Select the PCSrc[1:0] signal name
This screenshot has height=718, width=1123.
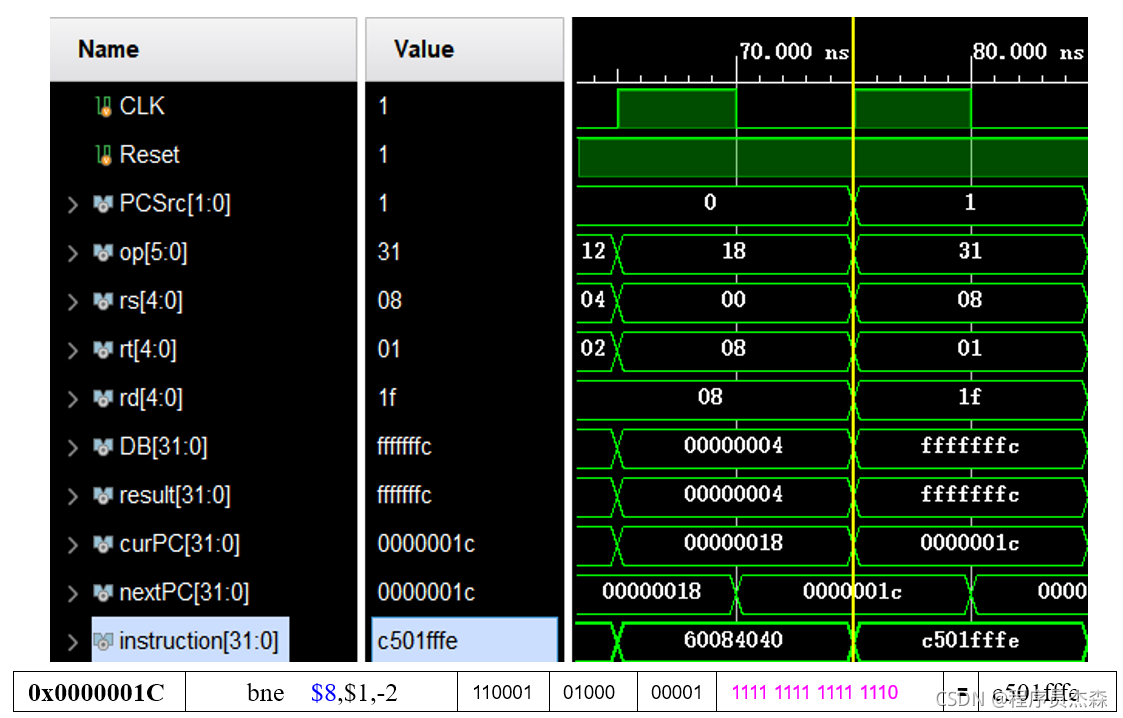(175, 204)
